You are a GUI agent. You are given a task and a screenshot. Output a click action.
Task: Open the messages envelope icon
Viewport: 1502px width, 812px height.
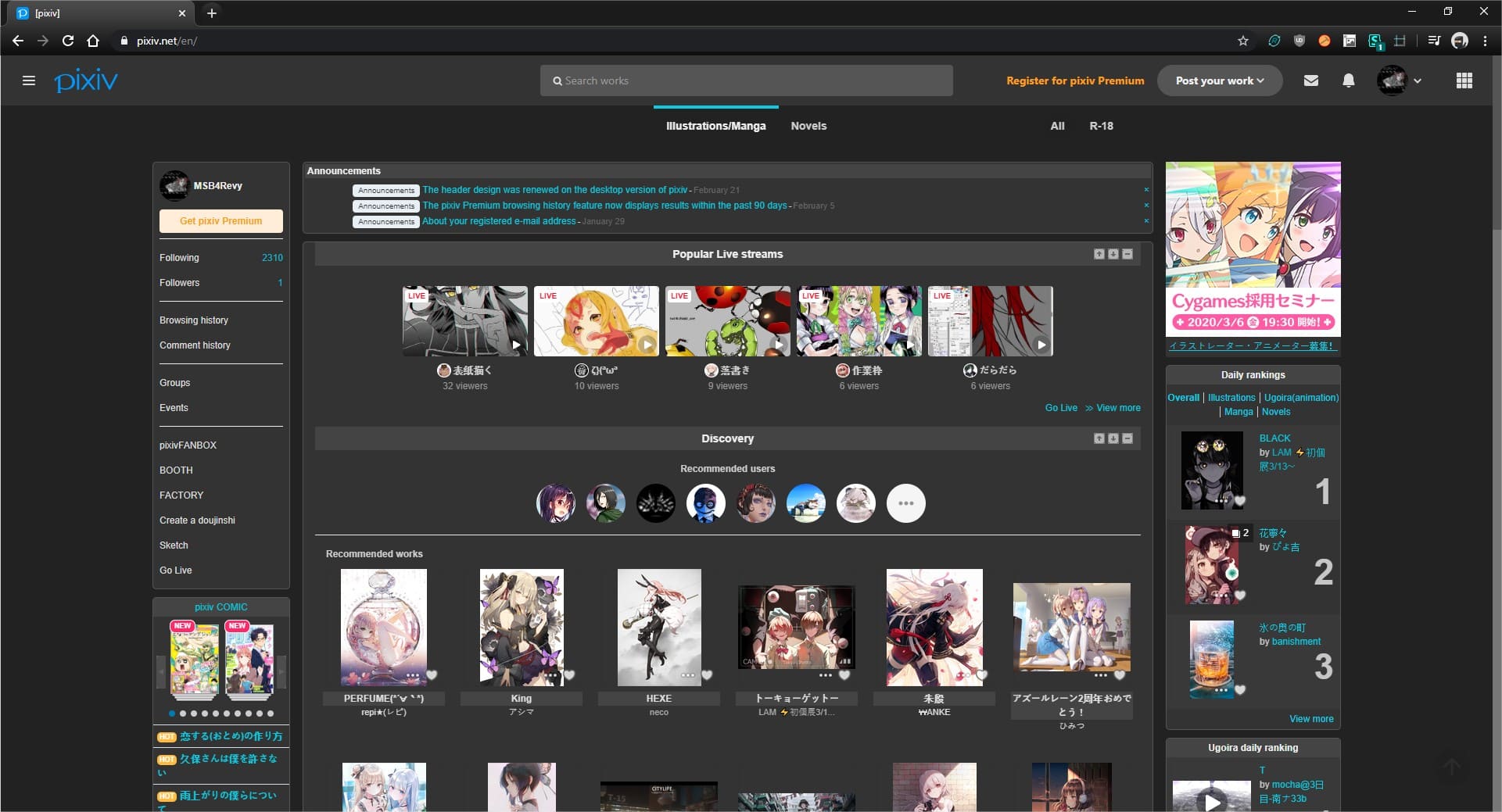coord(1310,80)
